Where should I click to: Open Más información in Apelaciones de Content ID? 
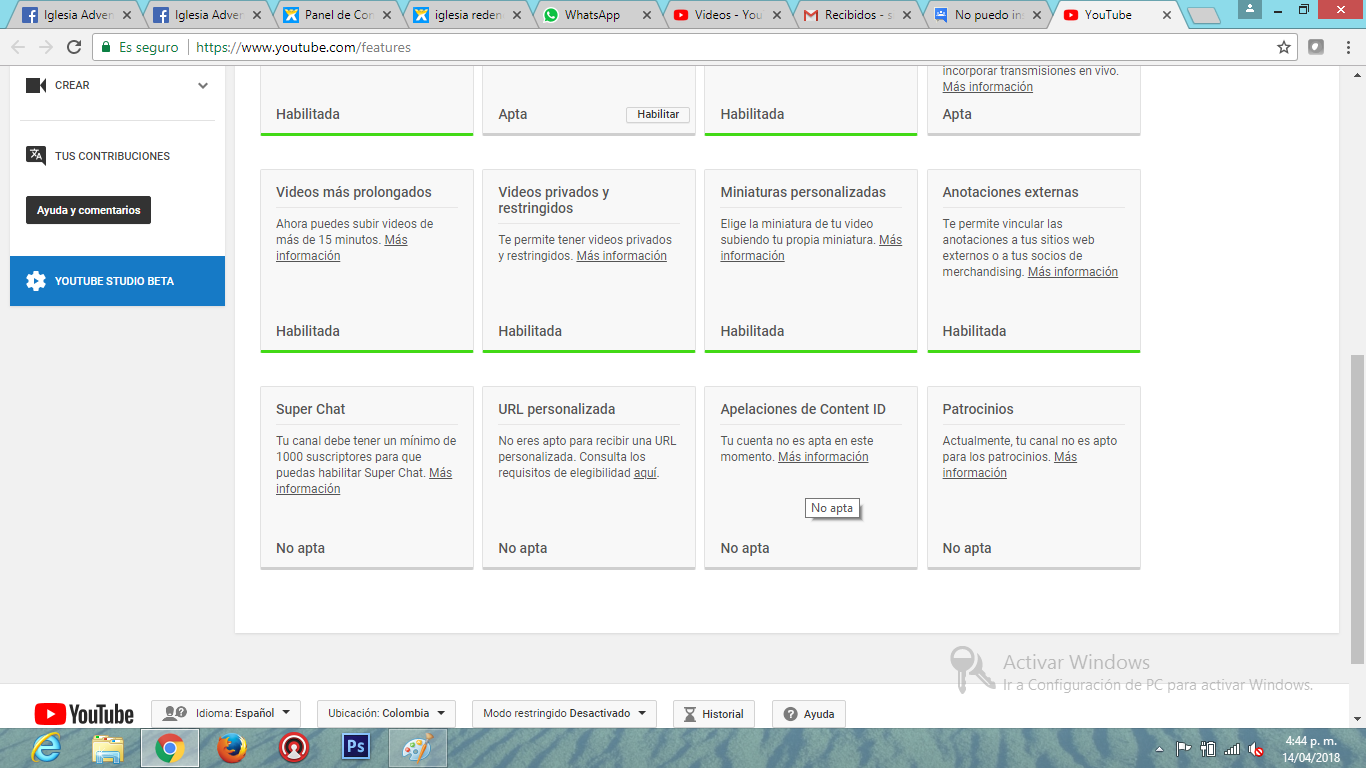click(823, 457)
